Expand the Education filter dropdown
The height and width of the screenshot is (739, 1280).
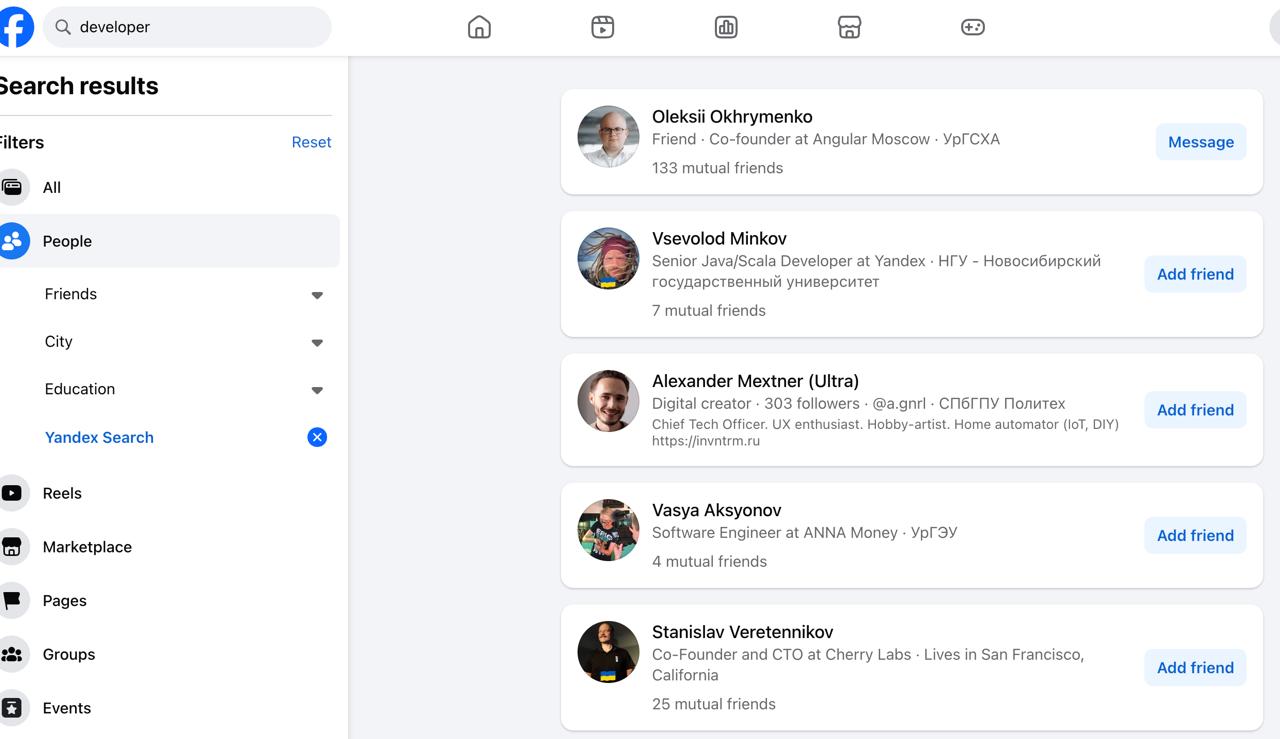point(317,390)
